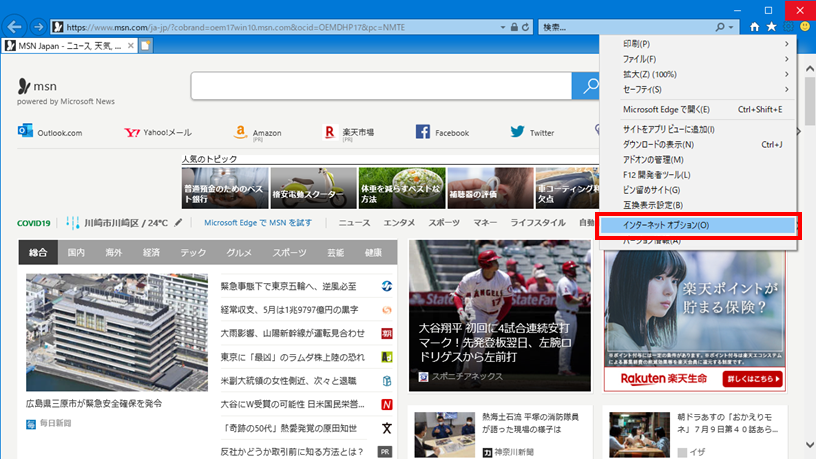Viewport: 816px width, 459px height.
Task: Refresh the page with reload icon
Action: click(526, 27)
